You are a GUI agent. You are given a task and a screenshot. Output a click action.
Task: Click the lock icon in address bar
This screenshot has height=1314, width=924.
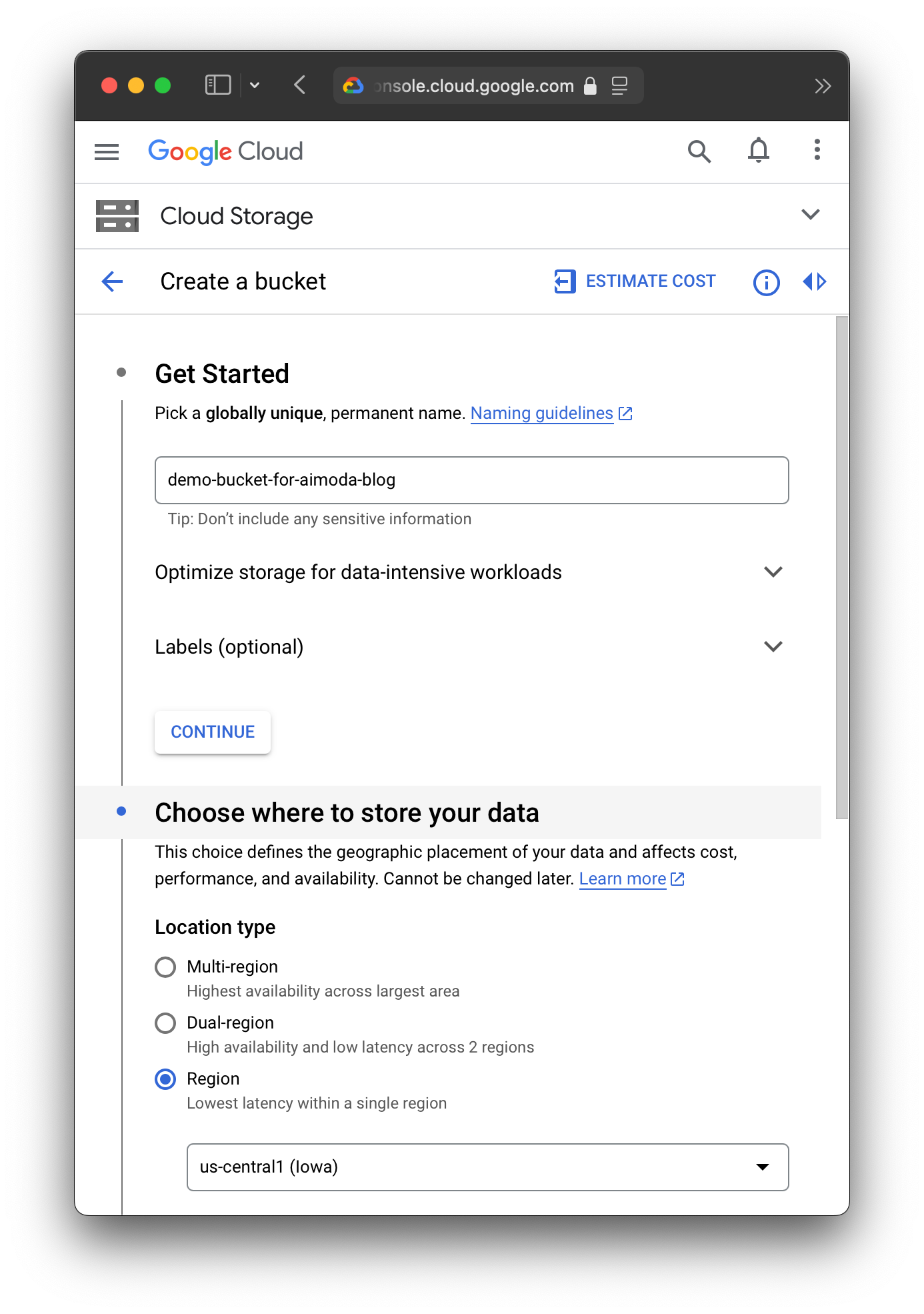pos(590,85)
